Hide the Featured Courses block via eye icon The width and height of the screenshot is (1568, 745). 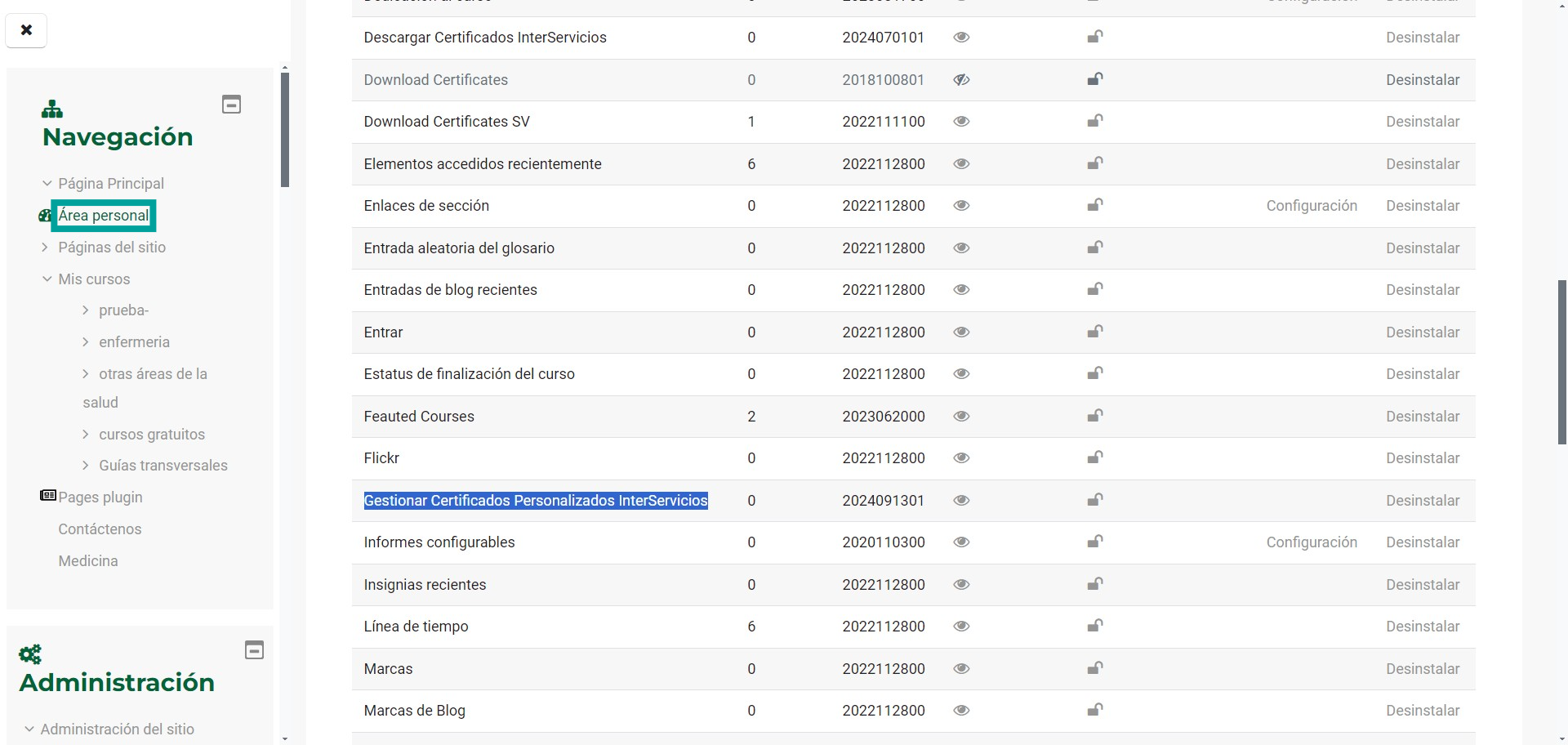point(961,417)
